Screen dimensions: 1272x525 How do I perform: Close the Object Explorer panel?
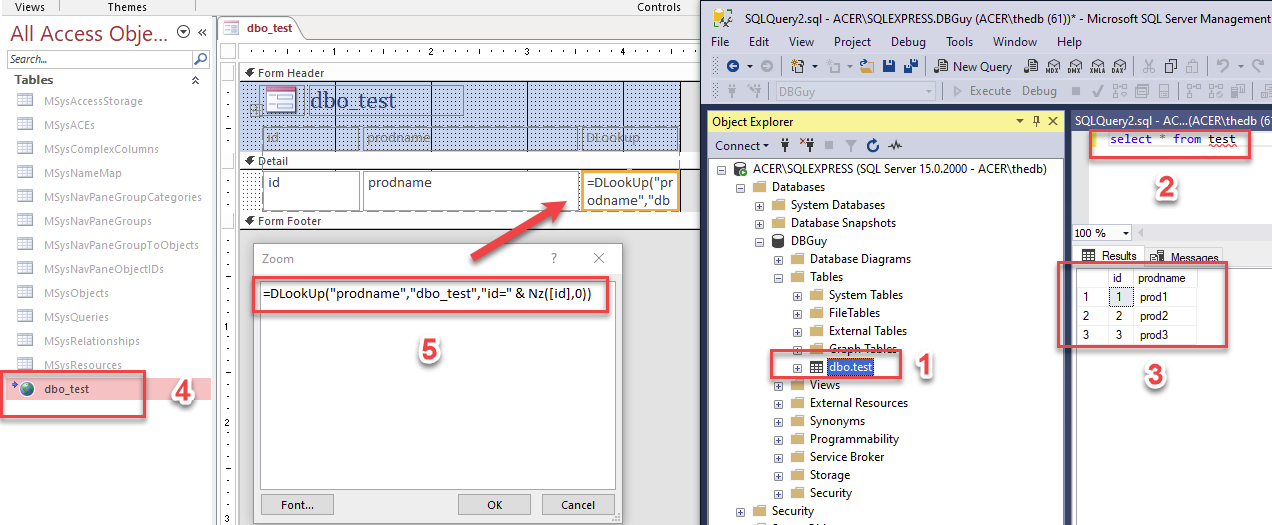click(1052, 121)
